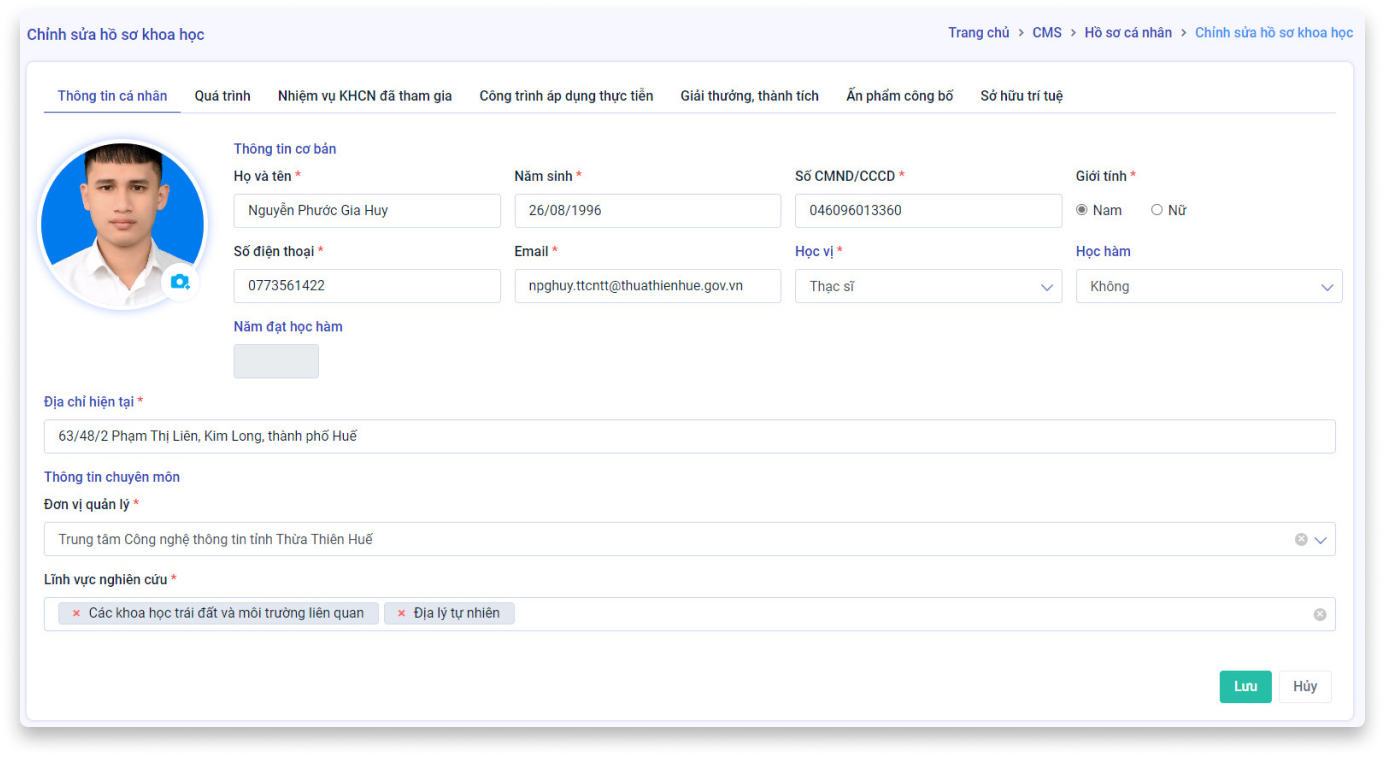Image resolution: width=1385 pixels, height=757 pixels.
Task: Open the Học hàm dropdown
Action: (x=1209, y=286)
